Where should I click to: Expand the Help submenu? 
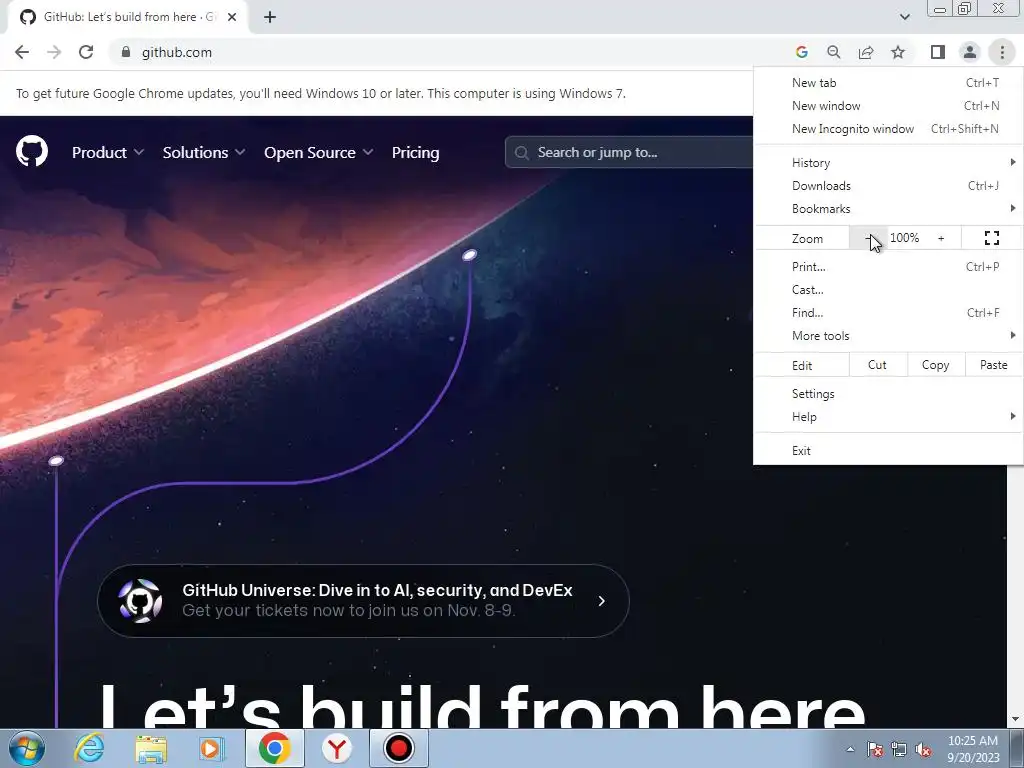coord(888,417)
